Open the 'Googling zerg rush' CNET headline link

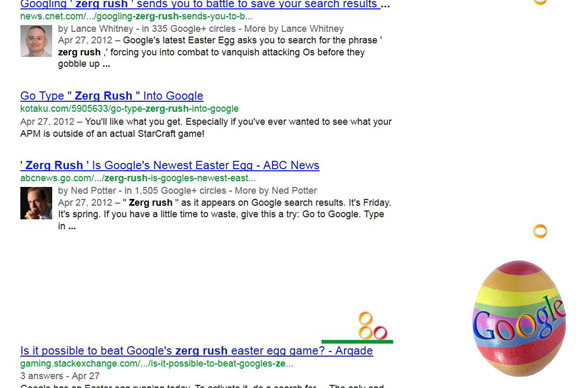[x=205, y=4]
